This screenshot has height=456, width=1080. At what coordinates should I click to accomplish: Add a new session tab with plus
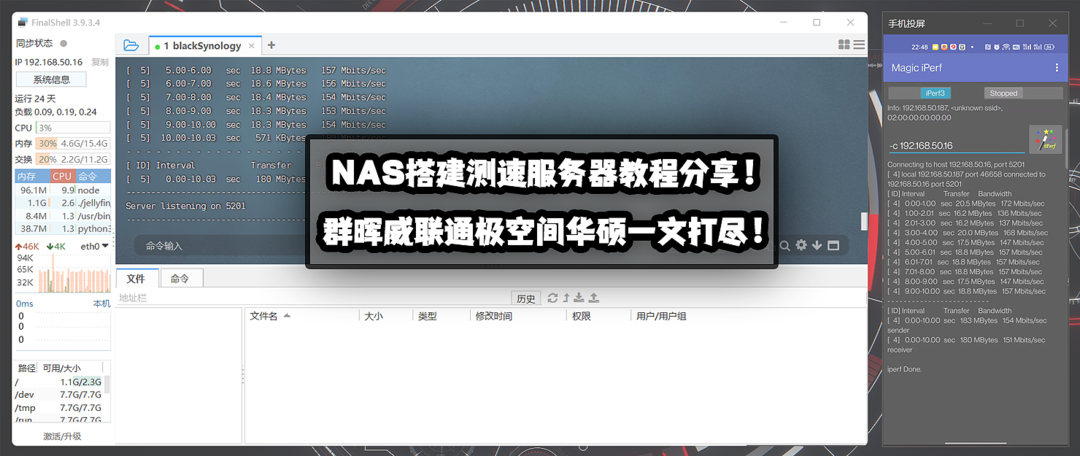271,45
